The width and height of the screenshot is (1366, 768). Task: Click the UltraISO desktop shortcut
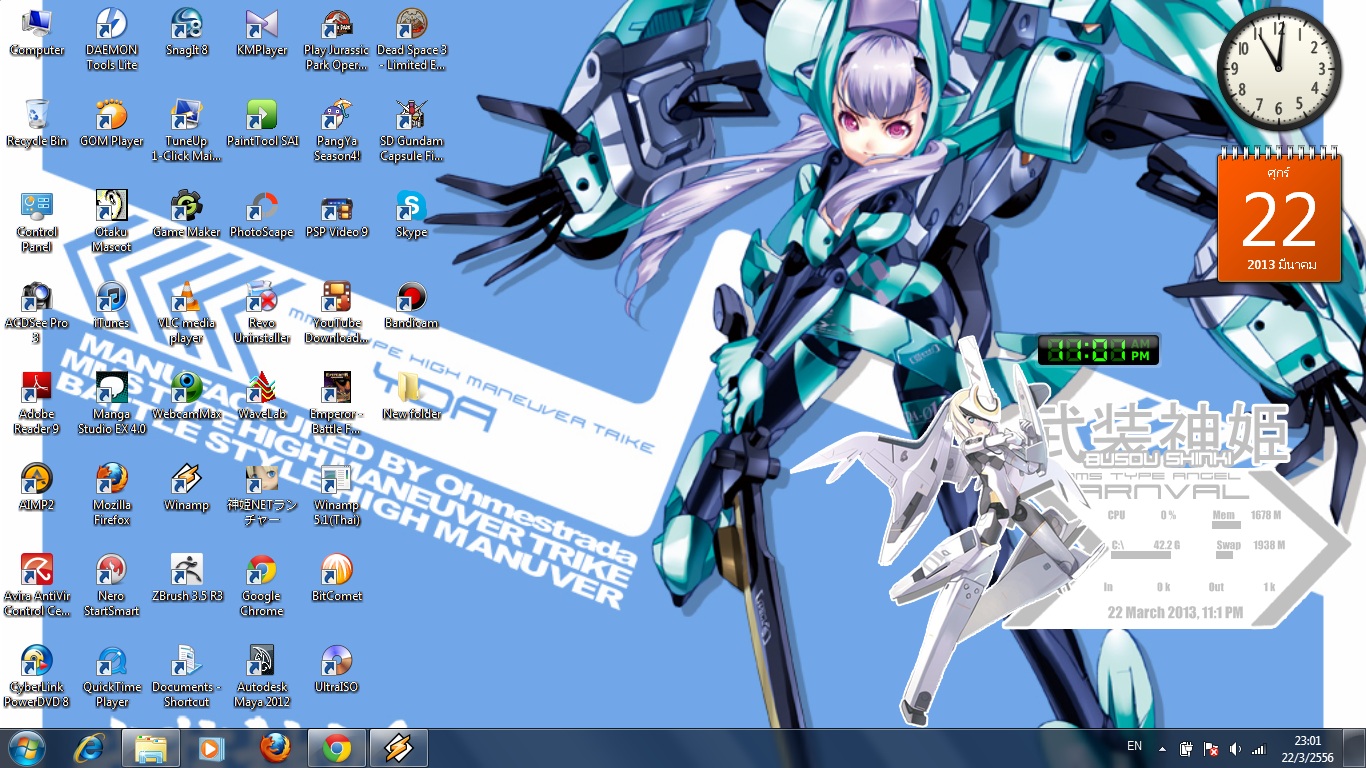click(x=337, y=670)
